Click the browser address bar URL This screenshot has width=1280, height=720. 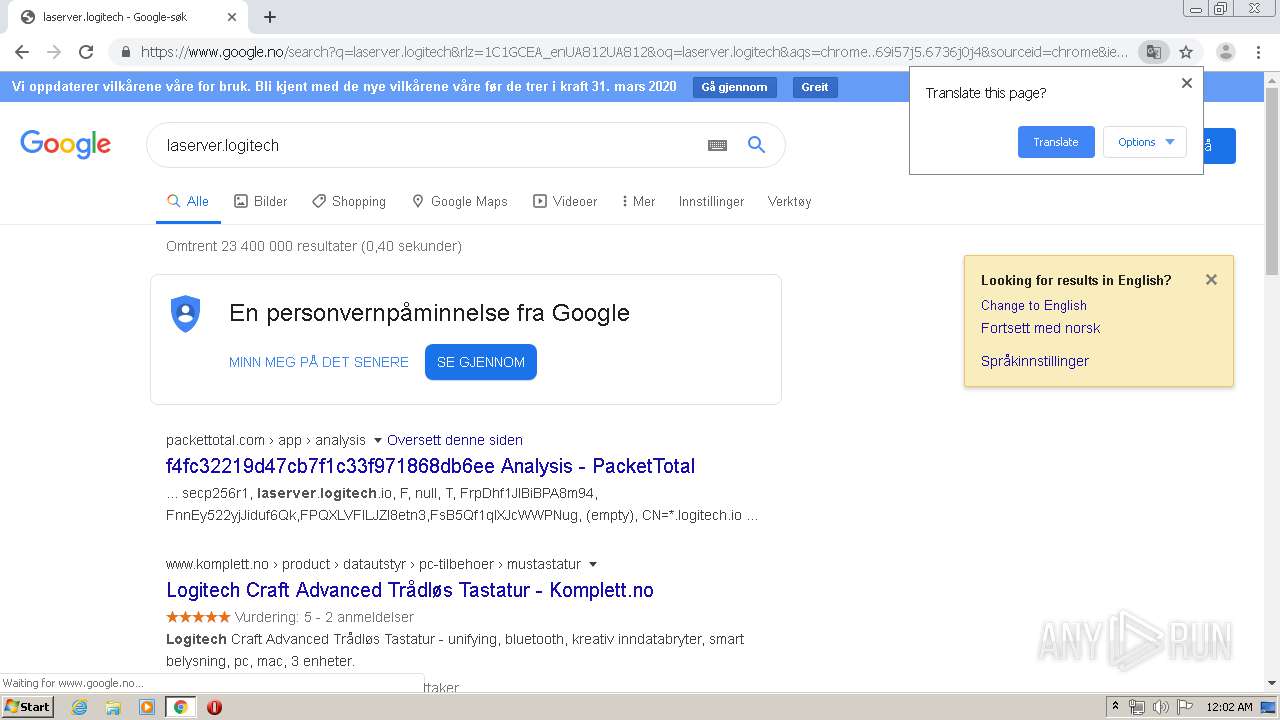(633, 52)
